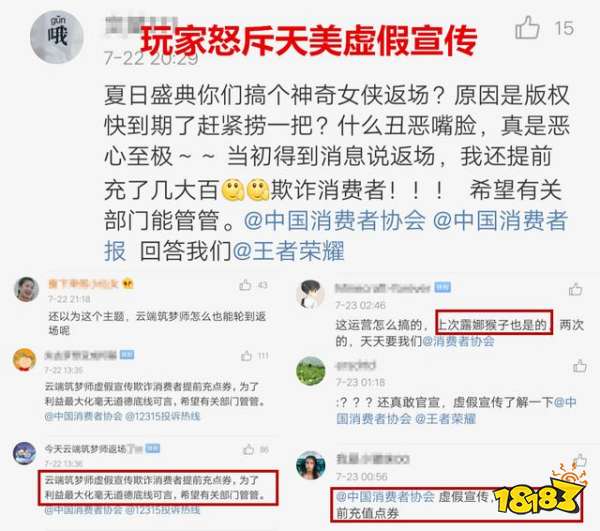Like the top comment with 15 likes
Viewport: 600px width, 531px height.
(x=527, y=28)
